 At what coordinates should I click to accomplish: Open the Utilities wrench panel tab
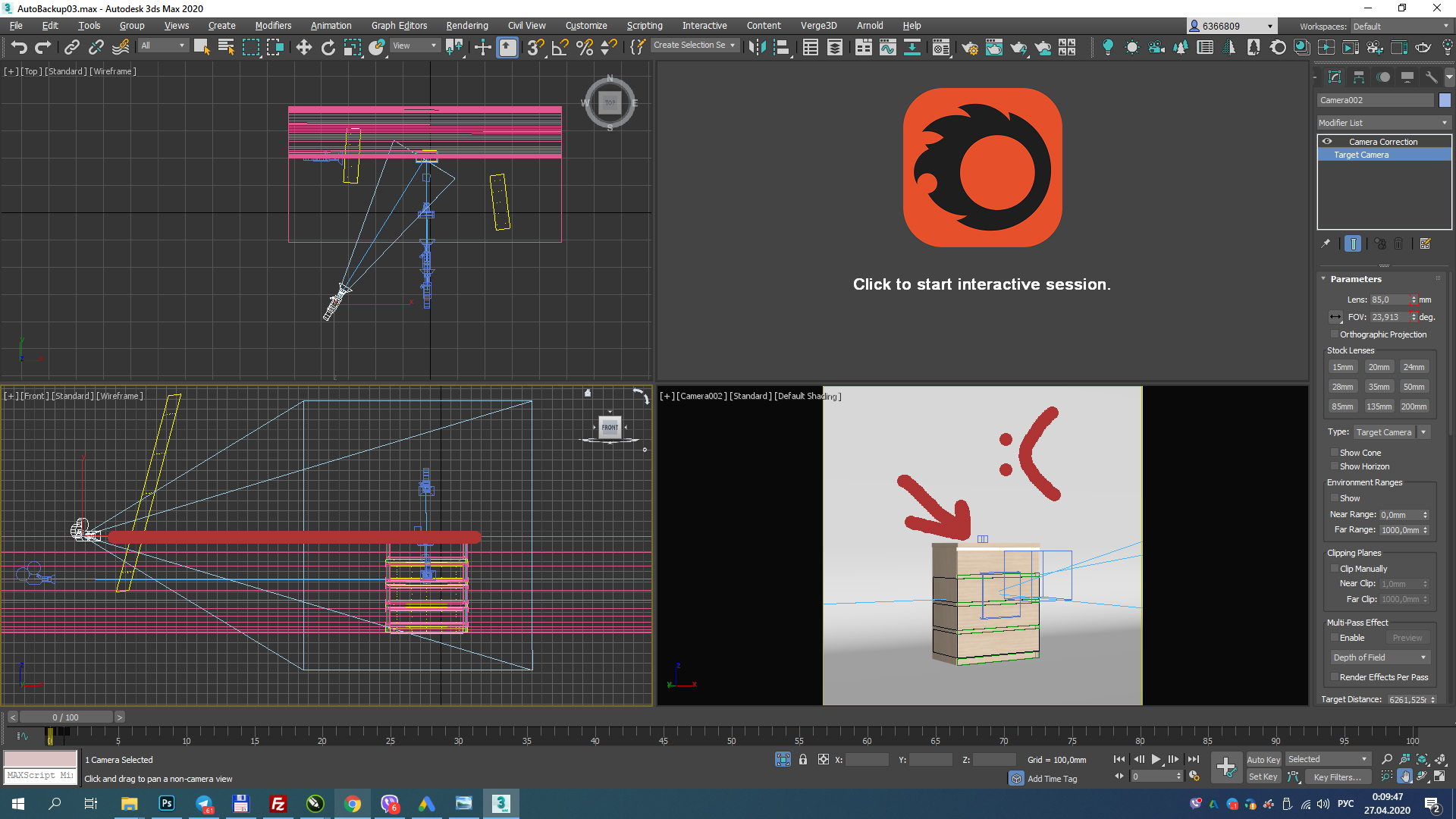click(x=1432, y=77)
